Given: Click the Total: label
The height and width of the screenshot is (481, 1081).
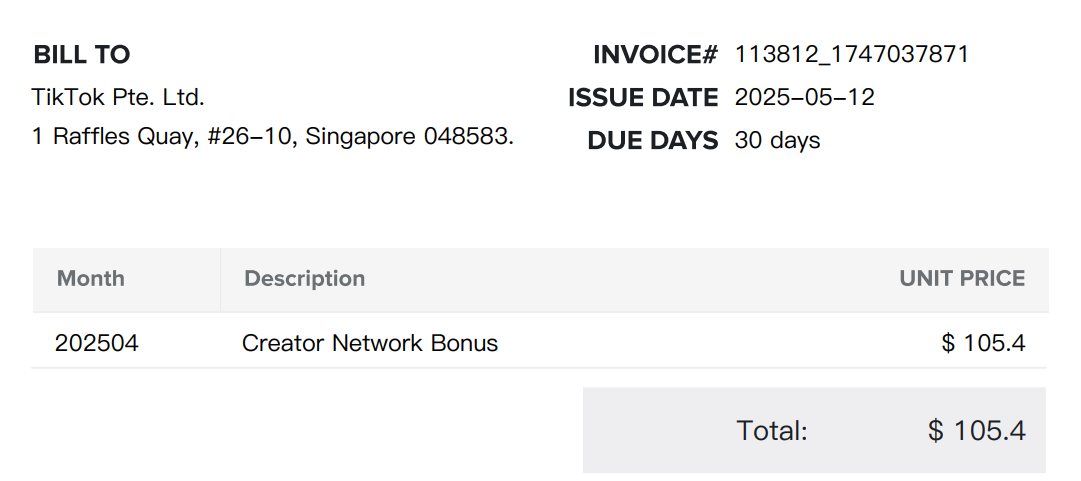Looking at the screenshot, I should [772, 431].
